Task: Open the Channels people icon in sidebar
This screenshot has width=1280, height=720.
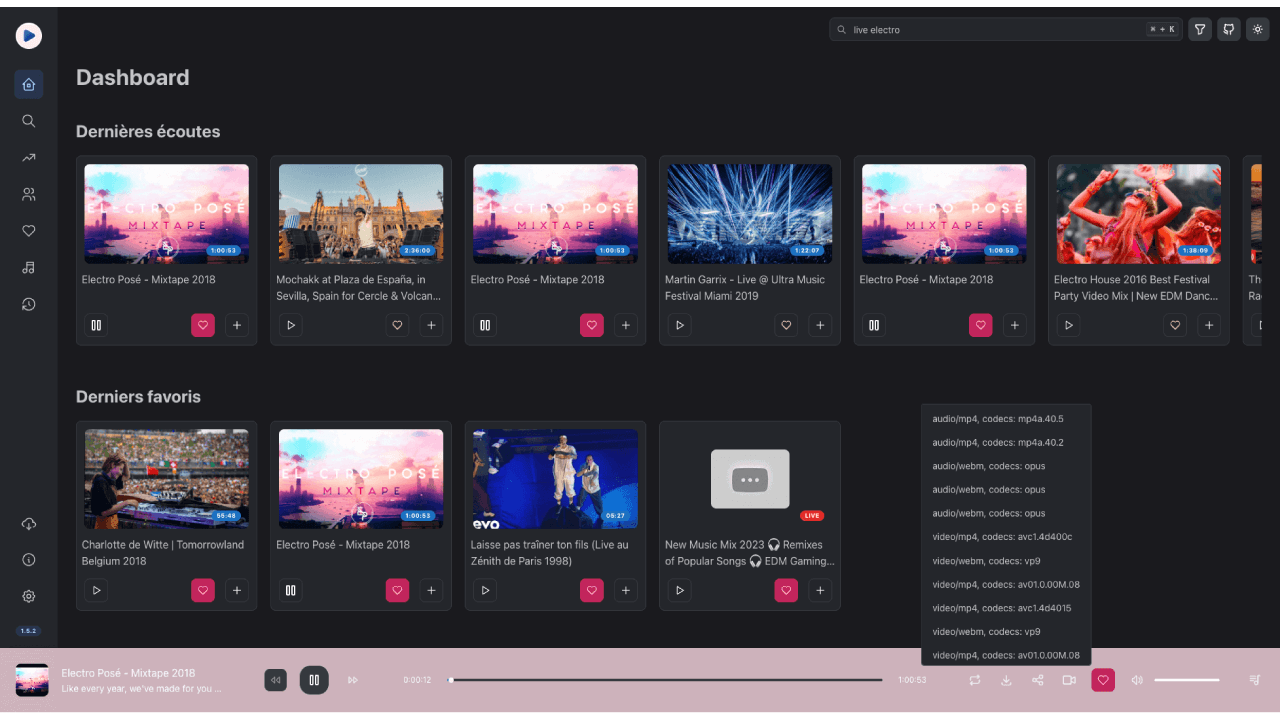Action: pos(28,194)
